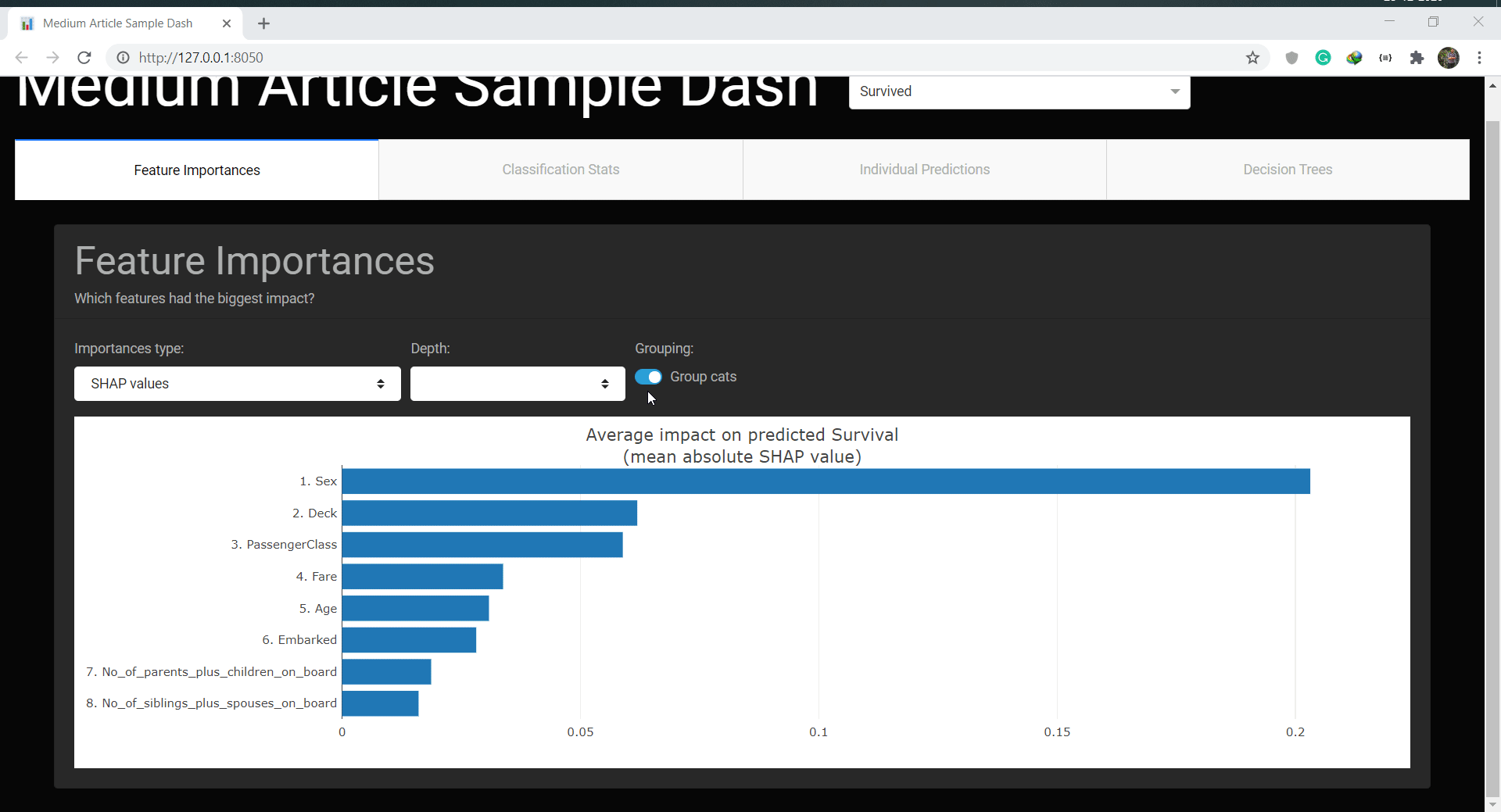Screen dimensions: 1501x812
Task: Open the Depth dropdown
Action: [x=517, y=384]
